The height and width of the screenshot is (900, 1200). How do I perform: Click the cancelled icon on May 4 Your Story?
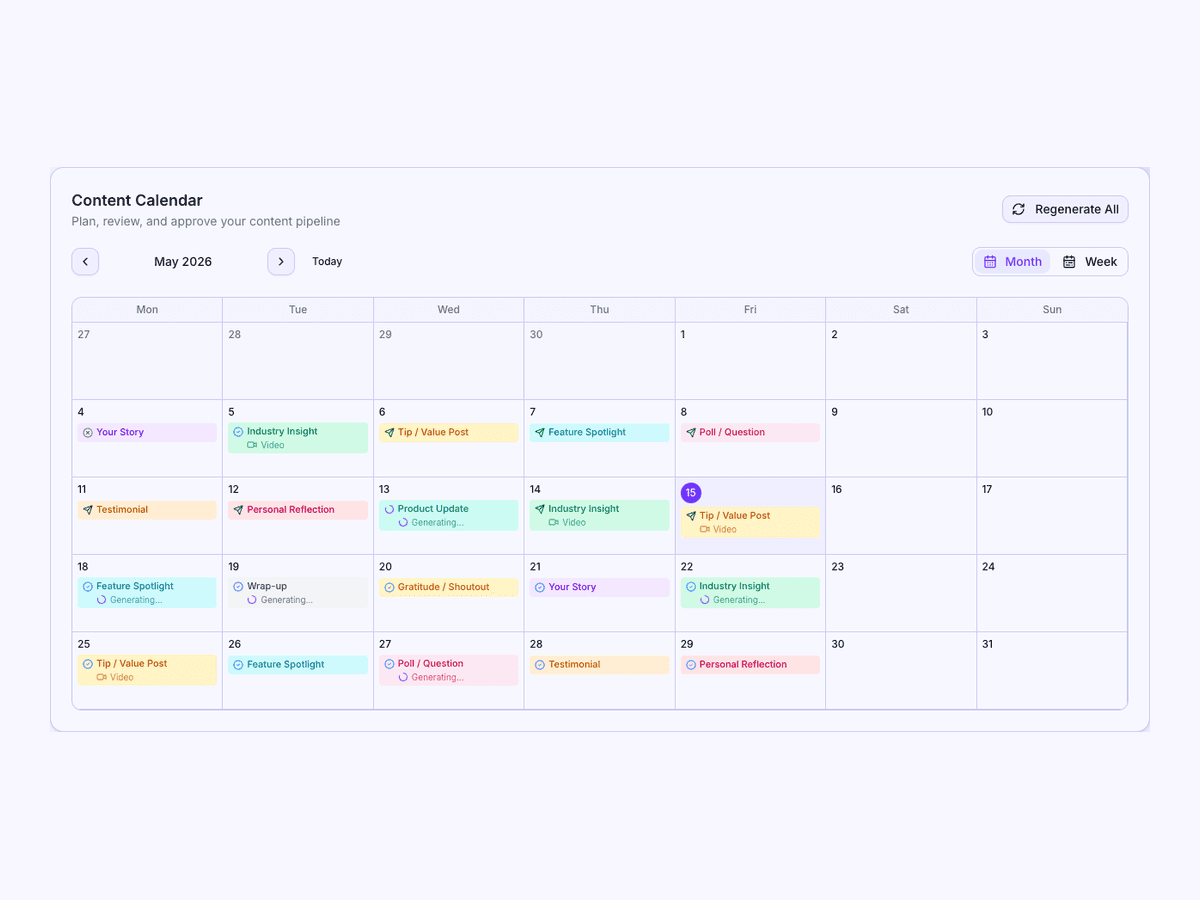click(x=88, y=433)
